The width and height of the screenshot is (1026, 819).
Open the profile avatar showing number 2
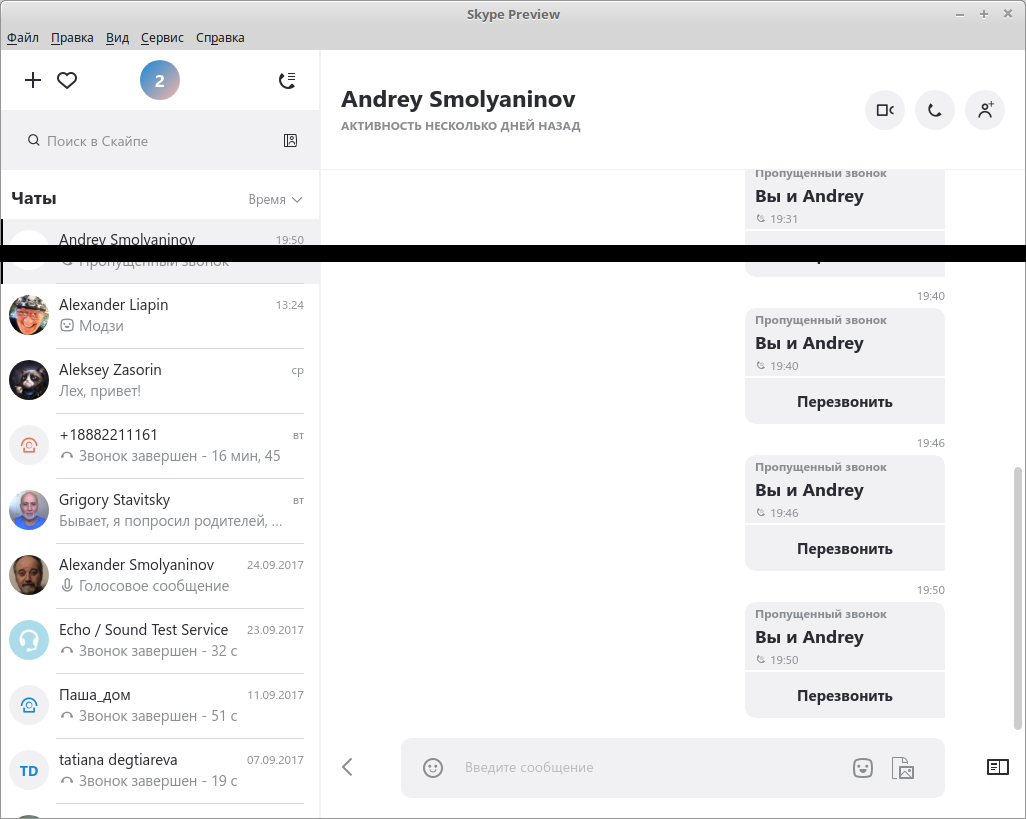[x=160, y=80]
